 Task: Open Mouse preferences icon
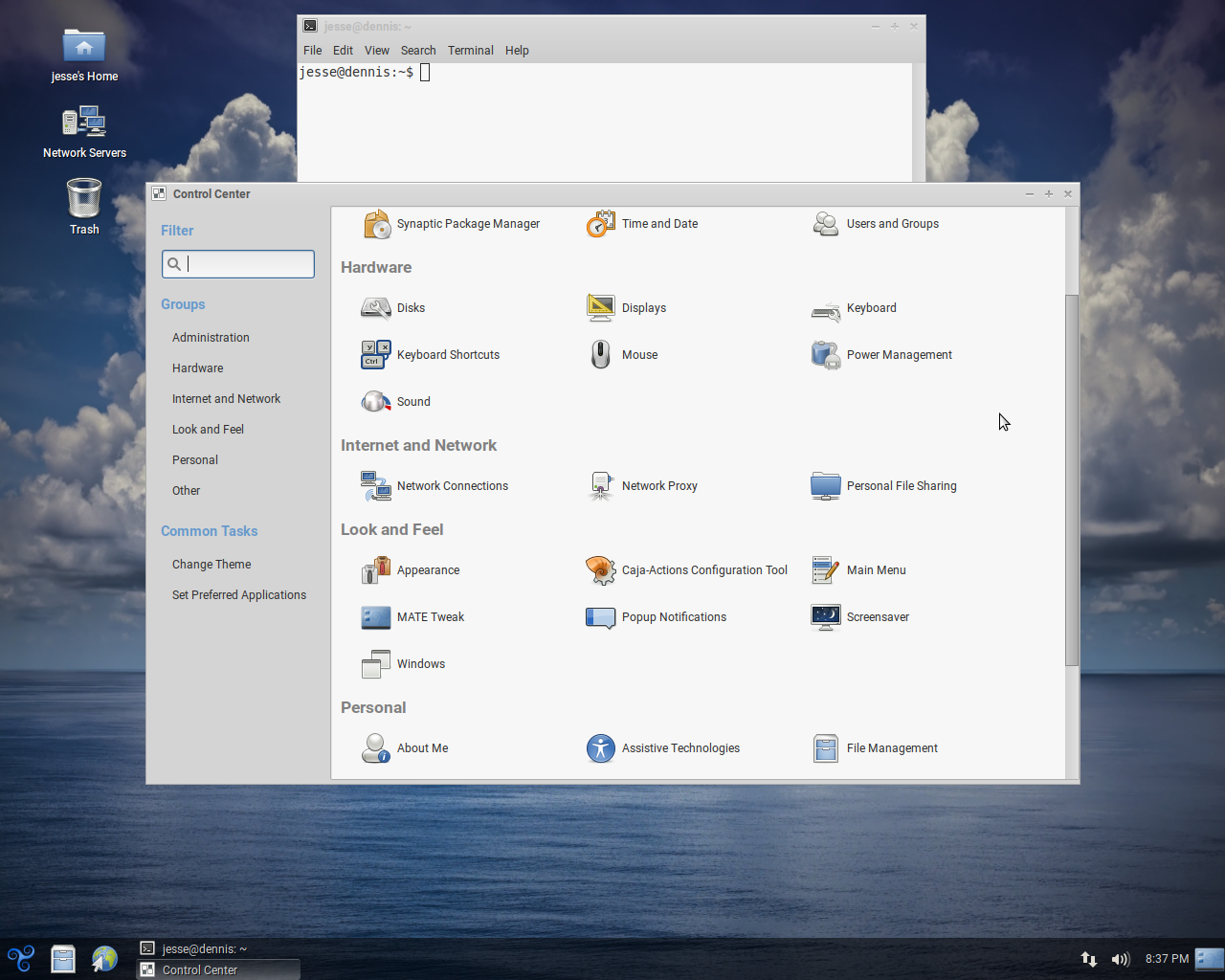click(601, 355)
